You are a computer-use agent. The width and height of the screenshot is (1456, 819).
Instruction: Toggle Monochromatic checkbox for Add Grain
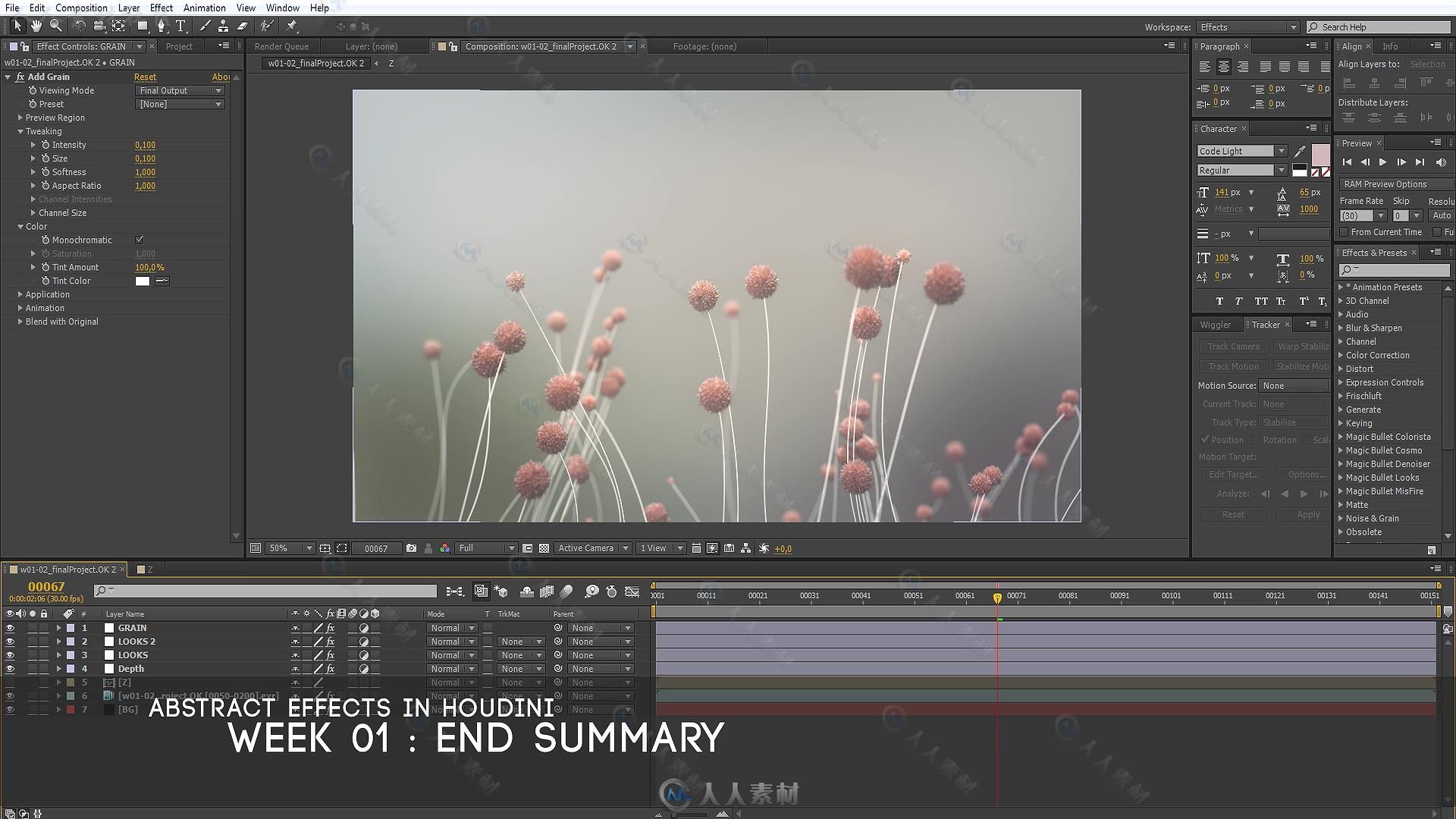[x=140, y=239]
